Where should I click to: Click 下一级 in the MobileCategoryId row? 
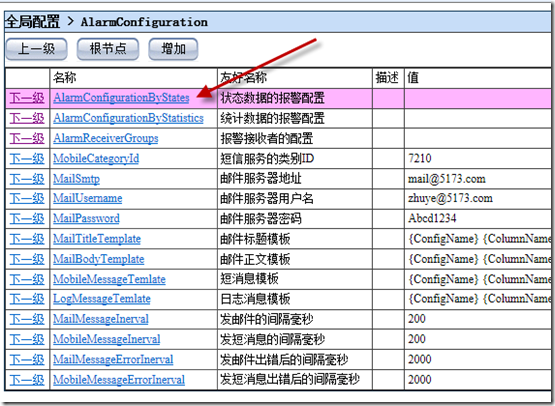click(27, 158)
